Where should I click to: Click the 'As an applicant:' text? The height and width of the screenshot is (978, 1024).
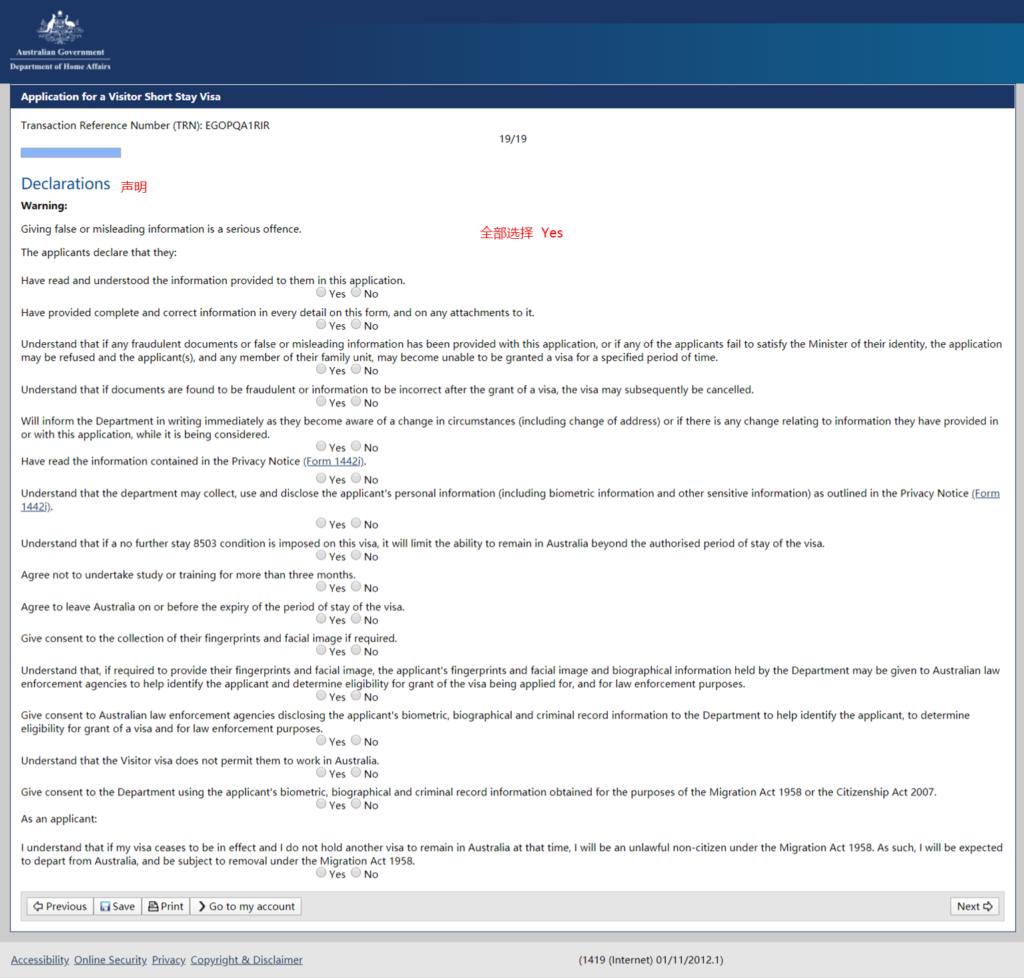[x=59, y=819]
